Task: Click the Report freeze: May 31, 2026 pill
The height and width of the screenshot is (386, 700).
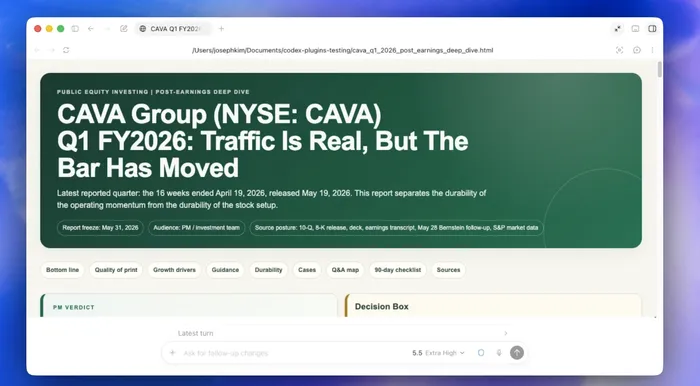Action: tap(100, 228)
